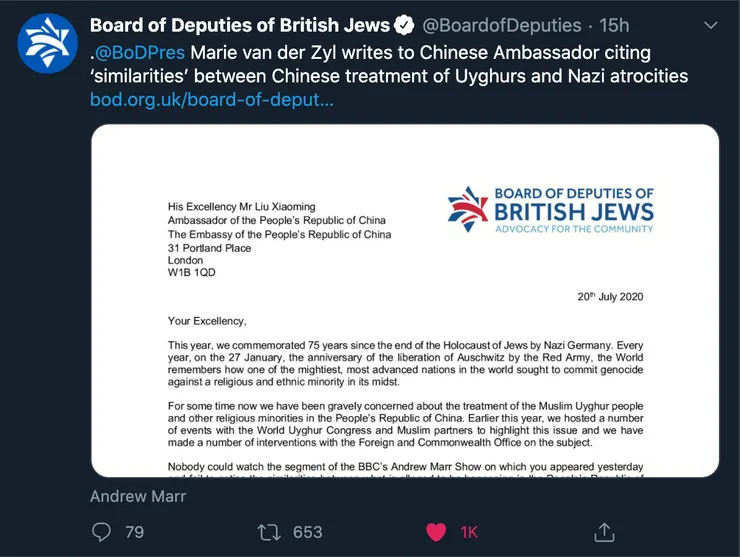The height and width of the screenshot is (557, 740).
Task: Click the Board of Deputies profile avatar
Action: (47, 44)
